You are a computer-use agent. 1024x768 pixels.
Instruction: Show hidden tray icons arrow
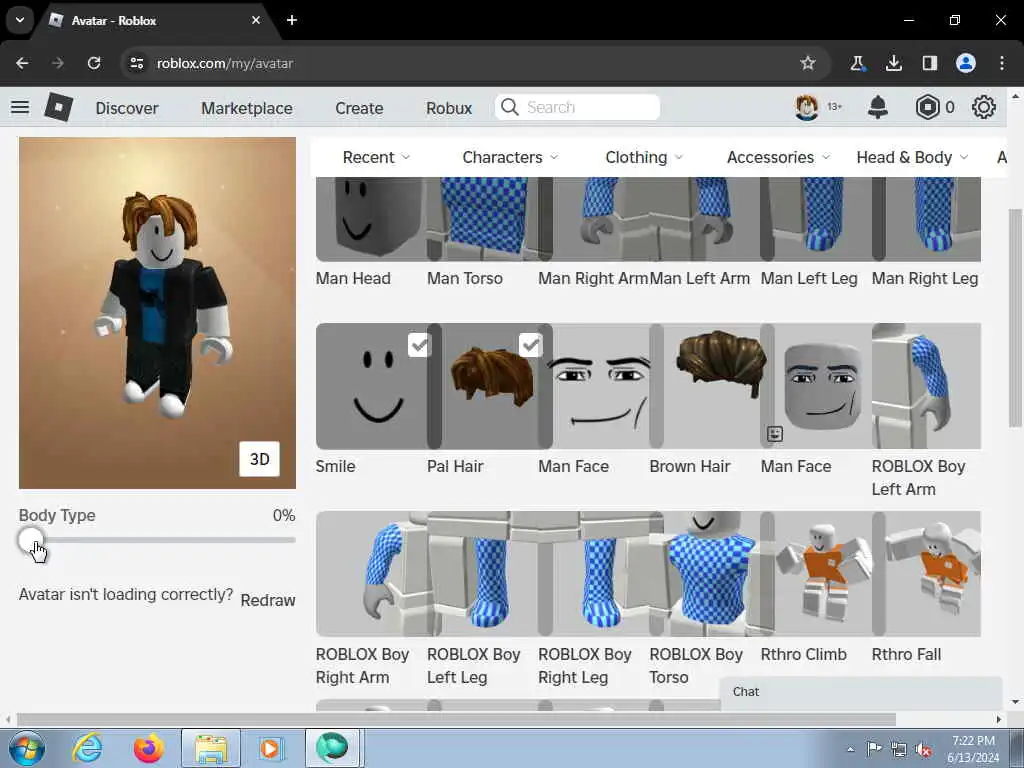click(850, 750)
